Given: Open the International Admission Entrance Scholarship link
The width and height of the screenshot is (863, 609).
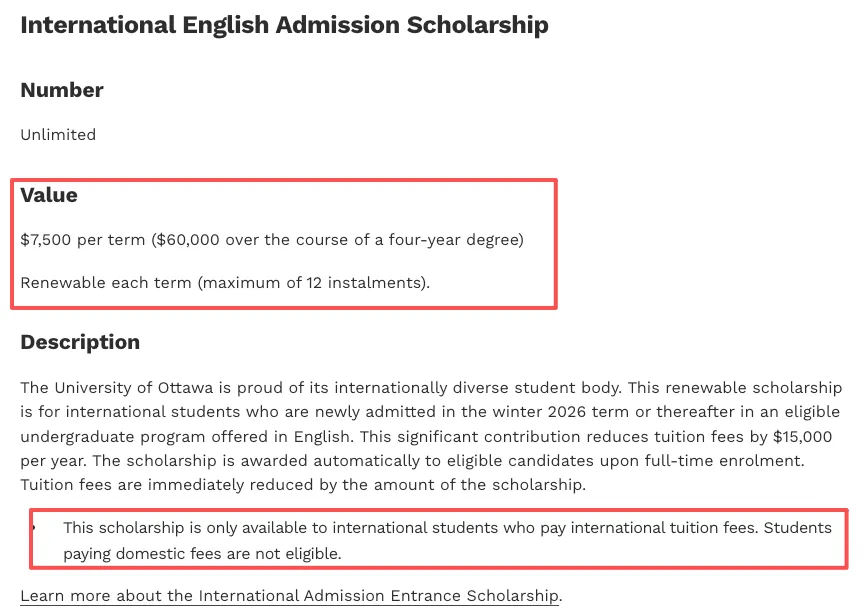Looking at the screenshot, I should point(290,596).
